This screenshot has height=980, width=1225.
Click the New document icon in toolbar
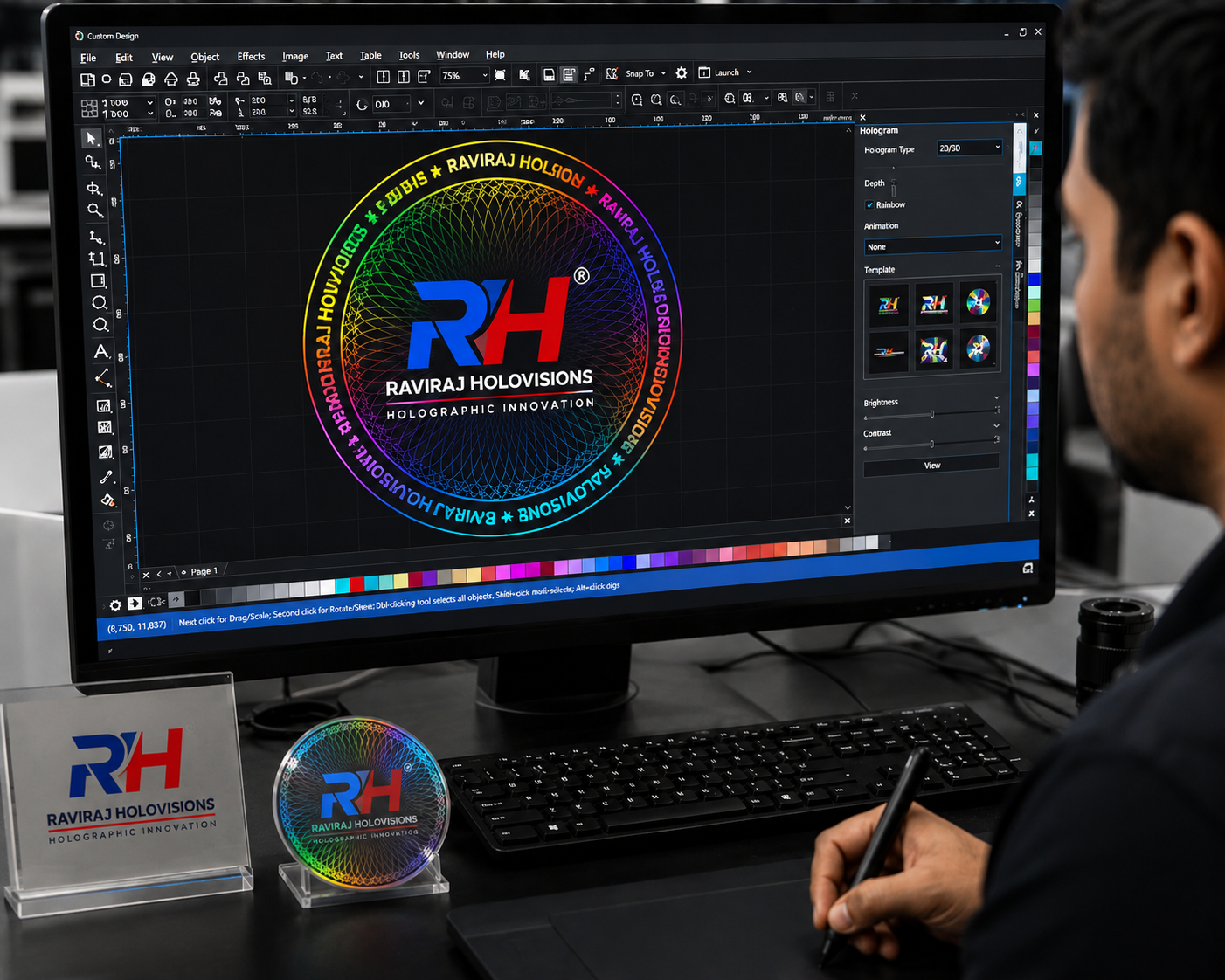click(87, 80)
